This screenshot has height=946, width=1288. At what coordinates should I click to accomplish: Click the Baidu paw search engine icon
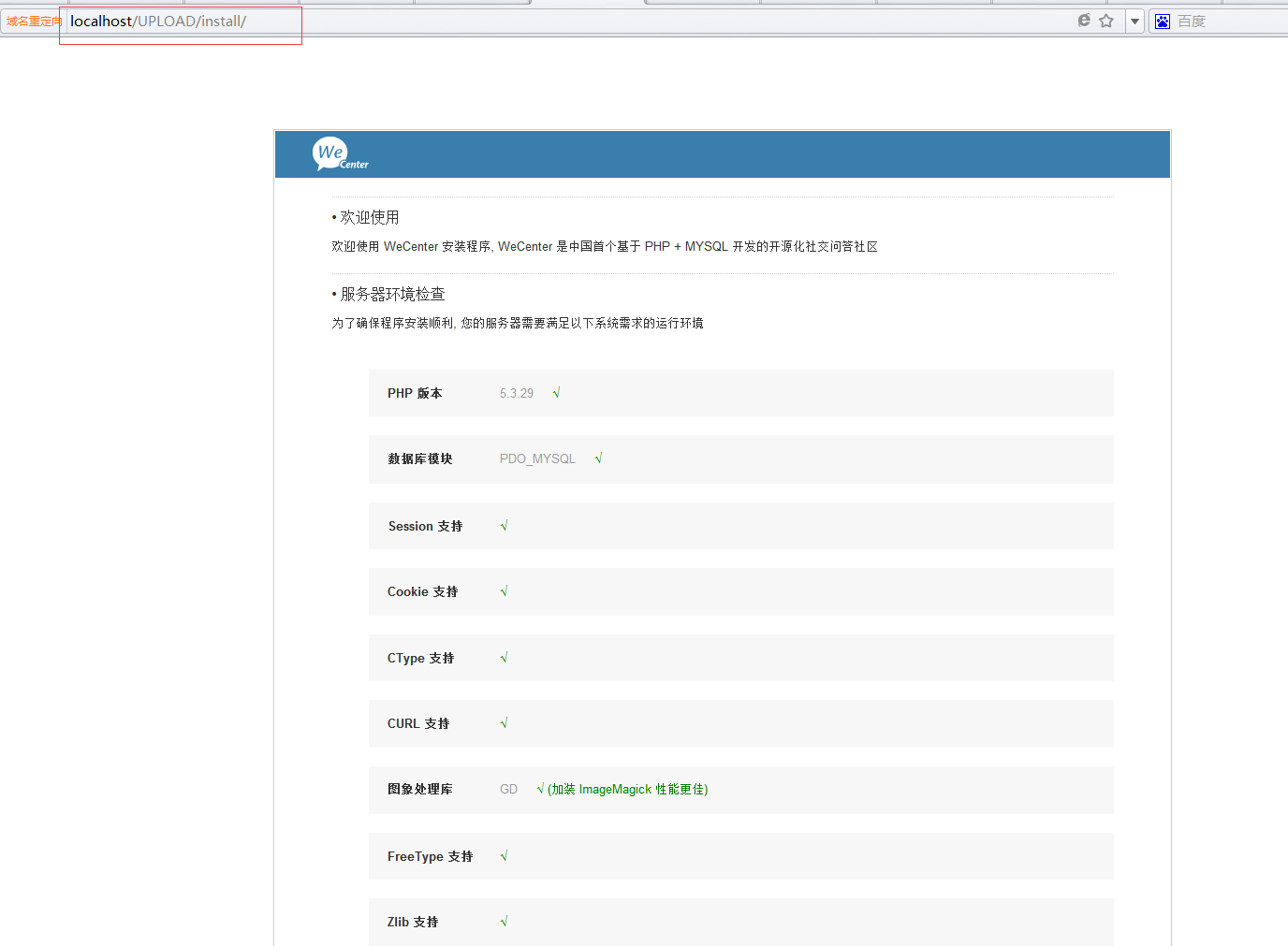point(1163,22)
